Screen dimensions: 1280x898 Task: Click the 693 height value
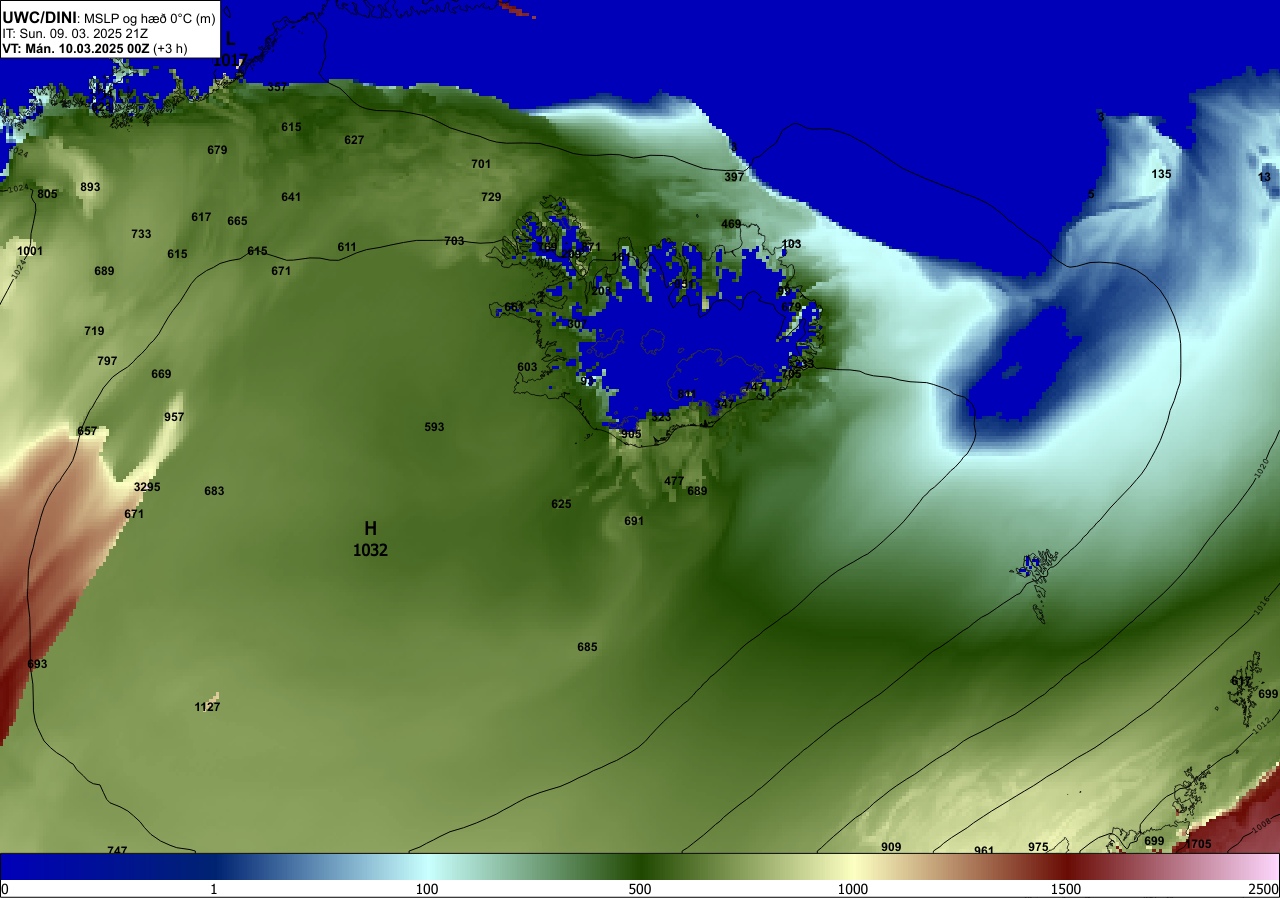tap(37, 664)
